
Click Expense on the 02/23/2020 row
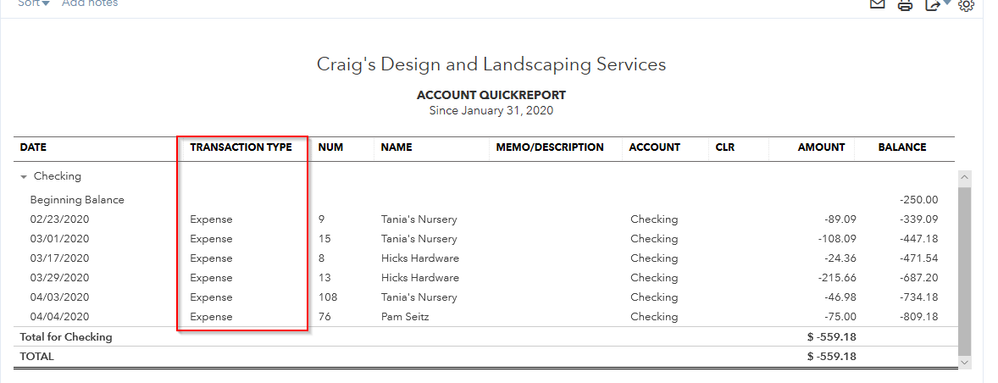(x=211, y=219)
